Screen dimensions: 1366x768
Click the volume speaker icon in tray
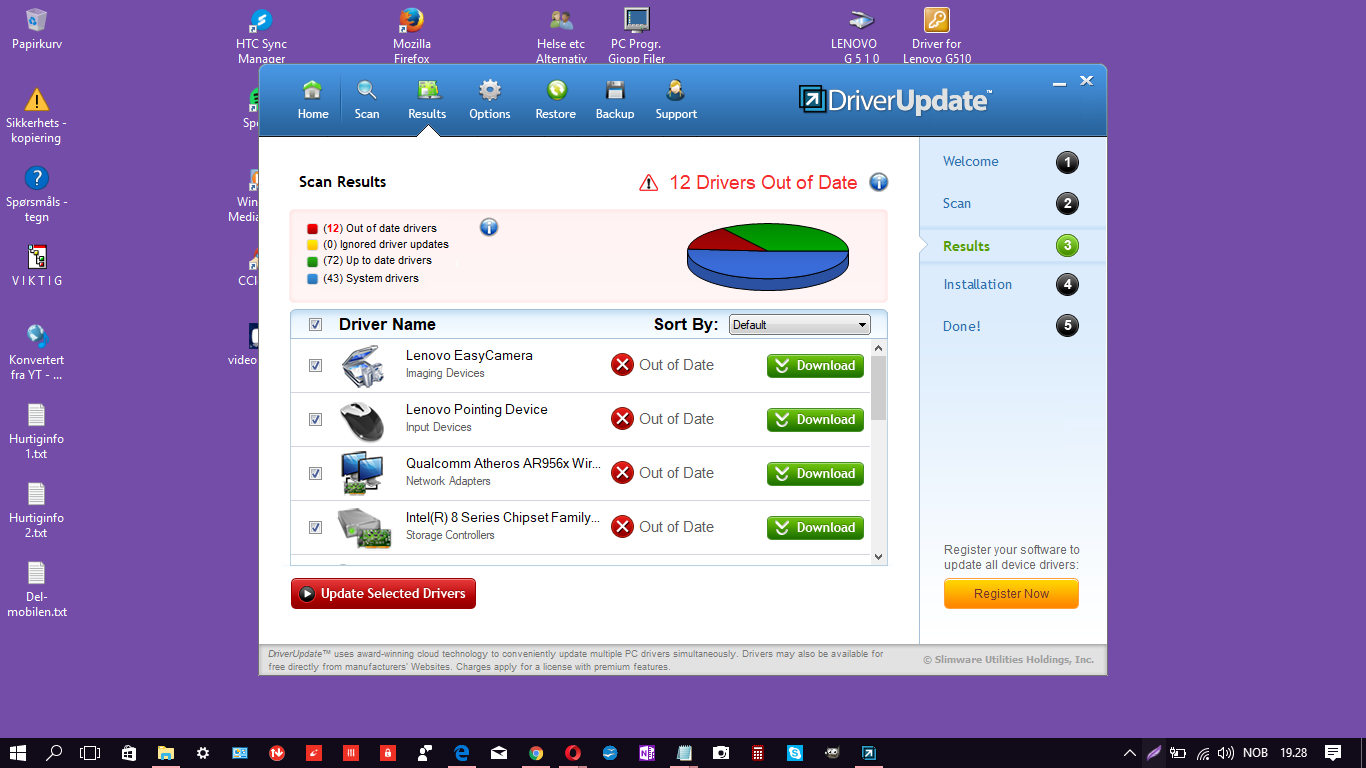pyautogui.click(x=1226, y=753)
